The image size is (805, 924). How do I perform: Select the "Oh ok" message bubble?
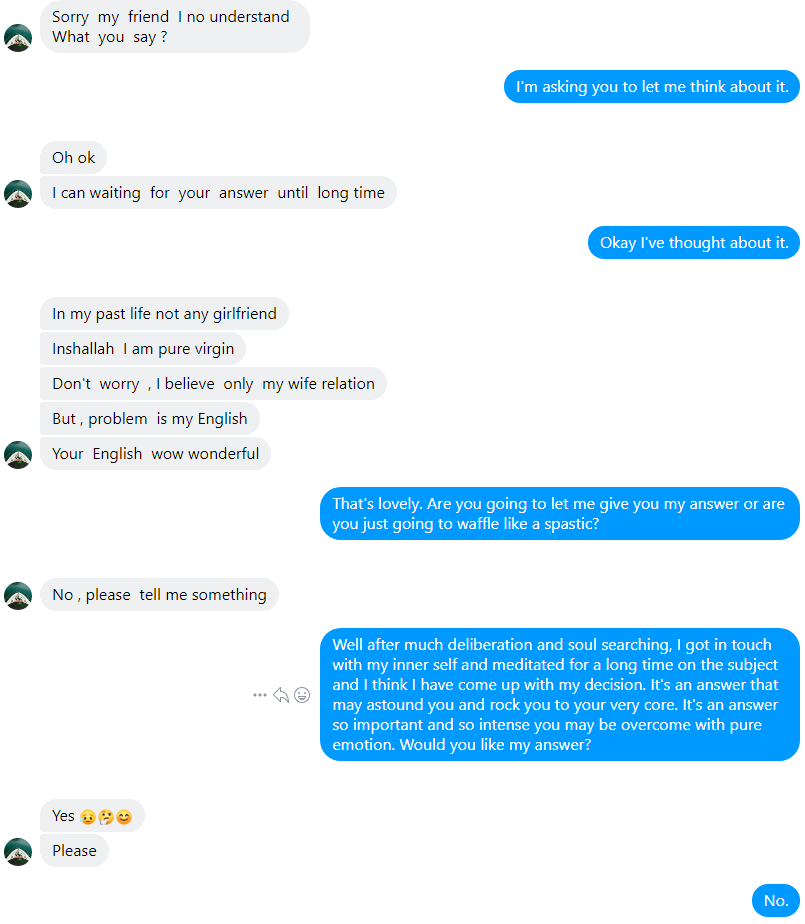(74, 158)
